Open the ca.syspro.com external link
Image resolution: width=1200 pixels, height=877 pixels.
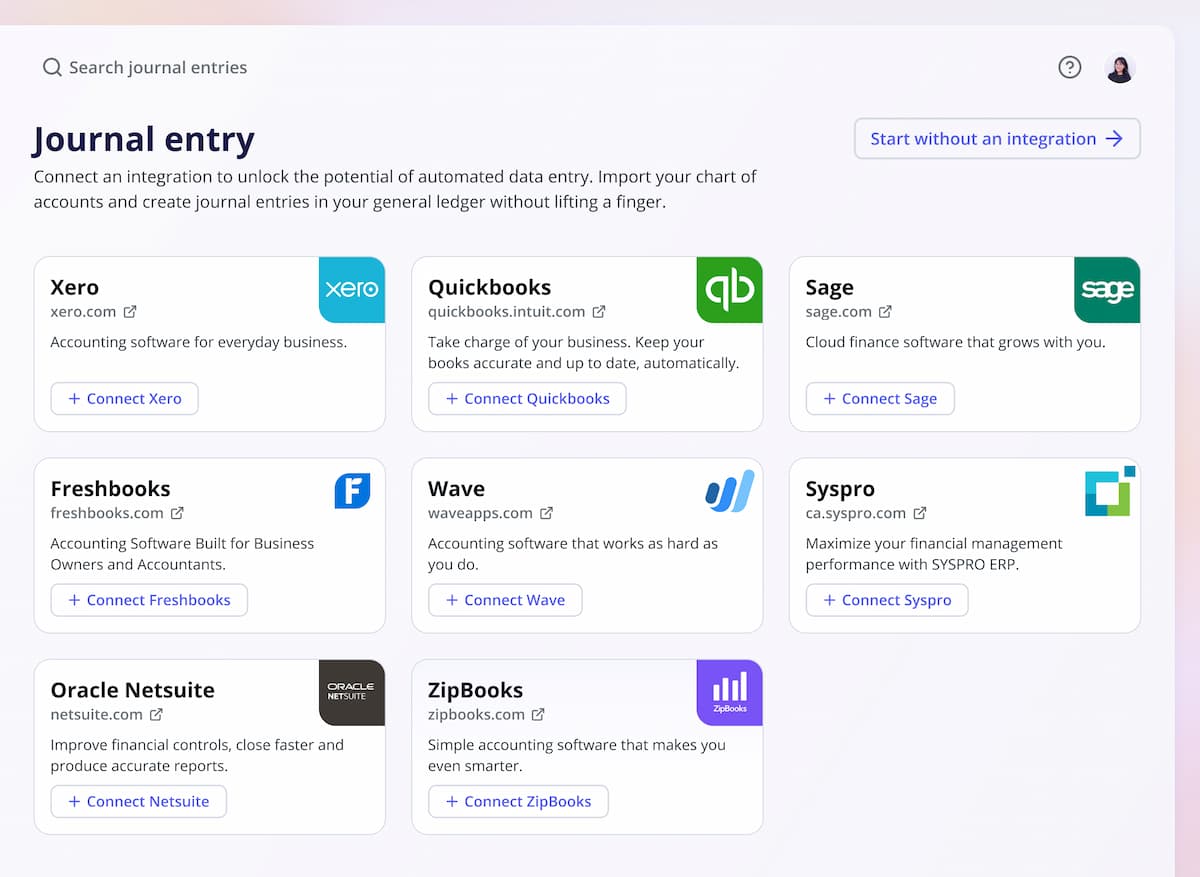pos(865,513)
